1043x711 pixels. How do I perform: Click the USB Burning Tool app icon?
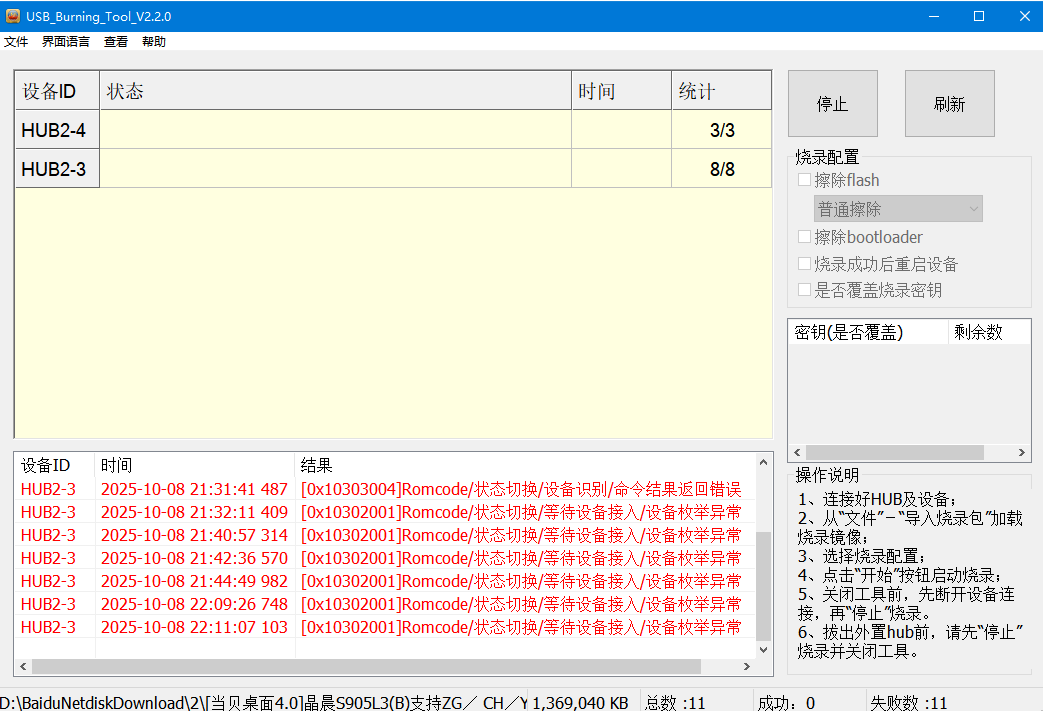[13, 15]
